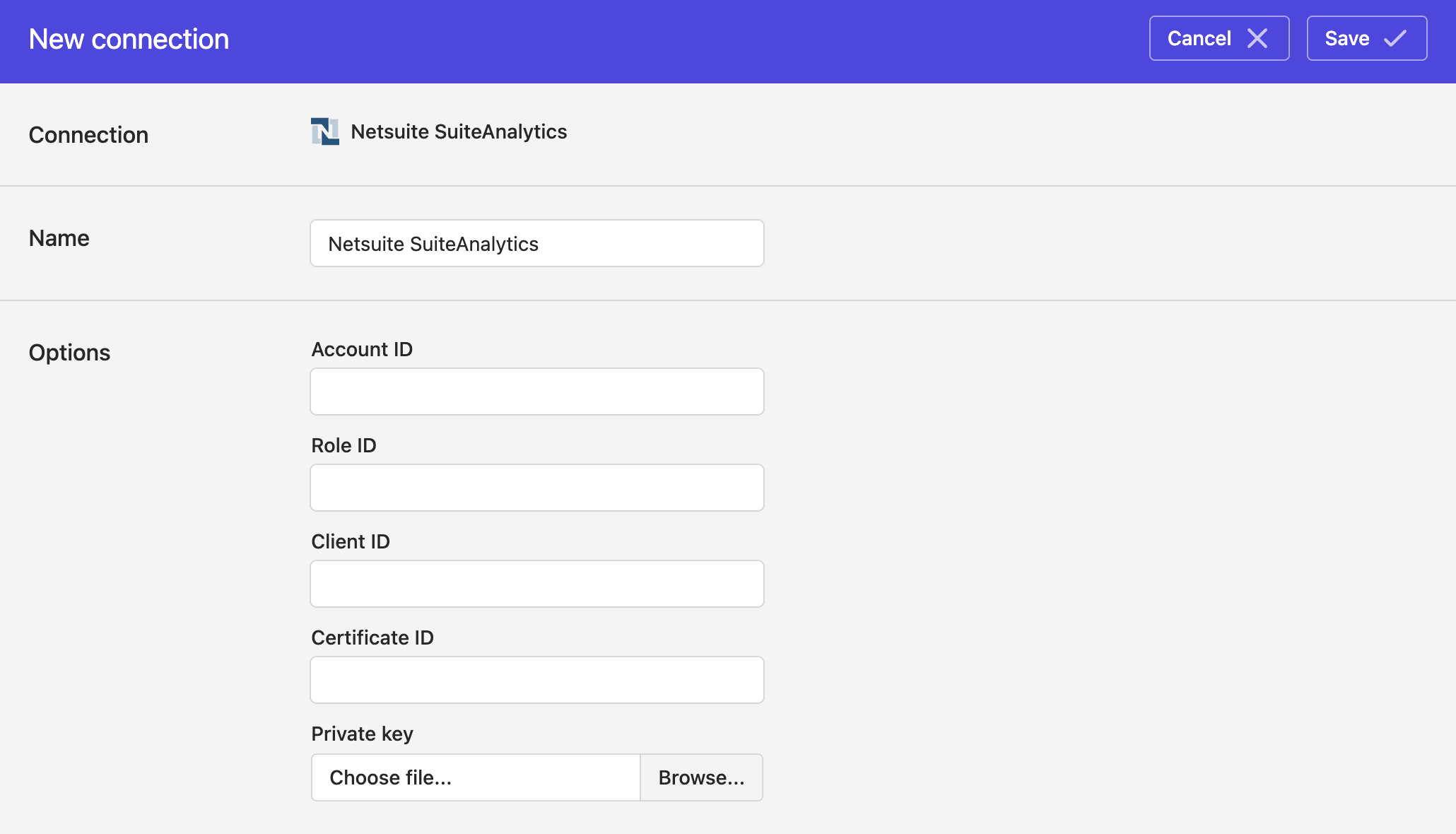Click the Browse... button for private key
This screenshot has height=834, width=1456.
click(702, 777)
